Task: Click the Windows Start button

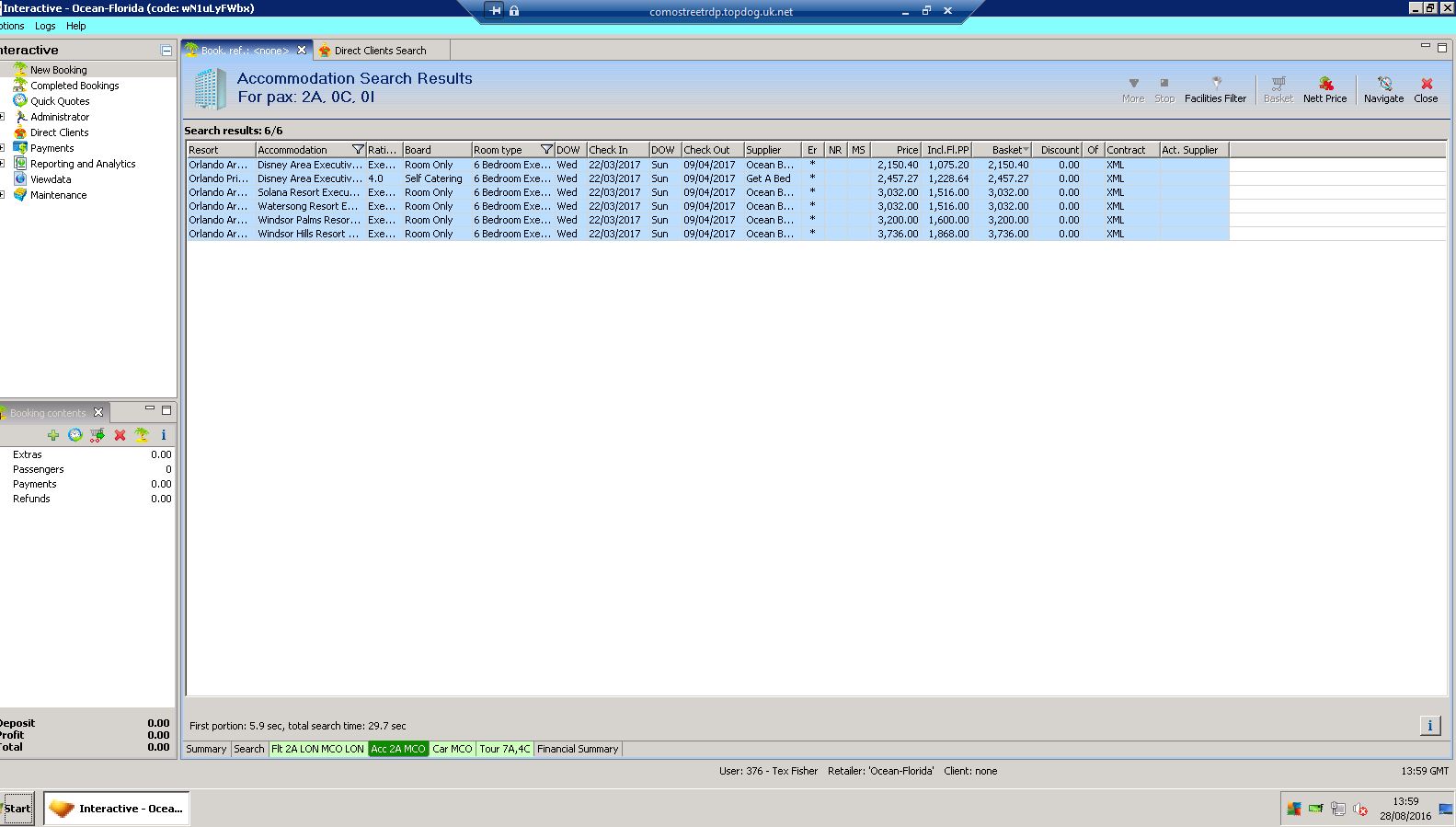Action: [x=17, y=809]
